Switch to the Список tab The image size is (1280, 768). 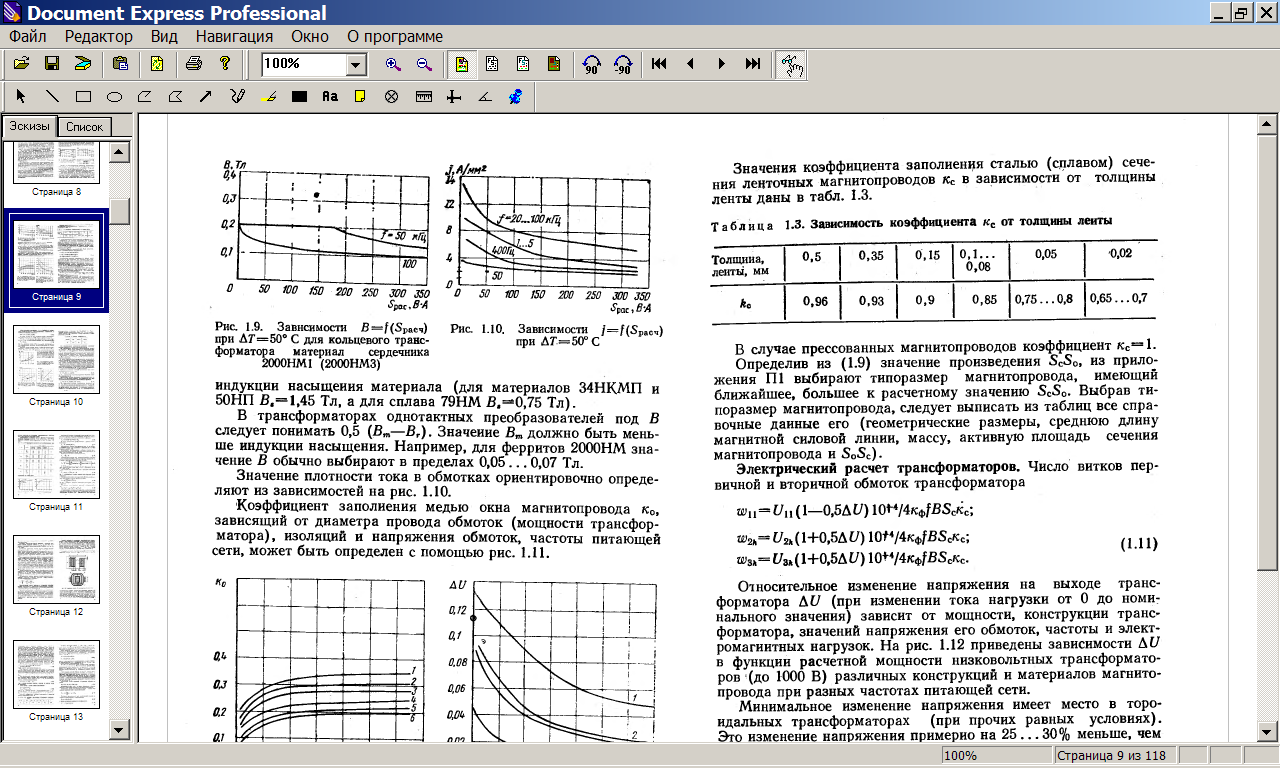click(83, 127)
